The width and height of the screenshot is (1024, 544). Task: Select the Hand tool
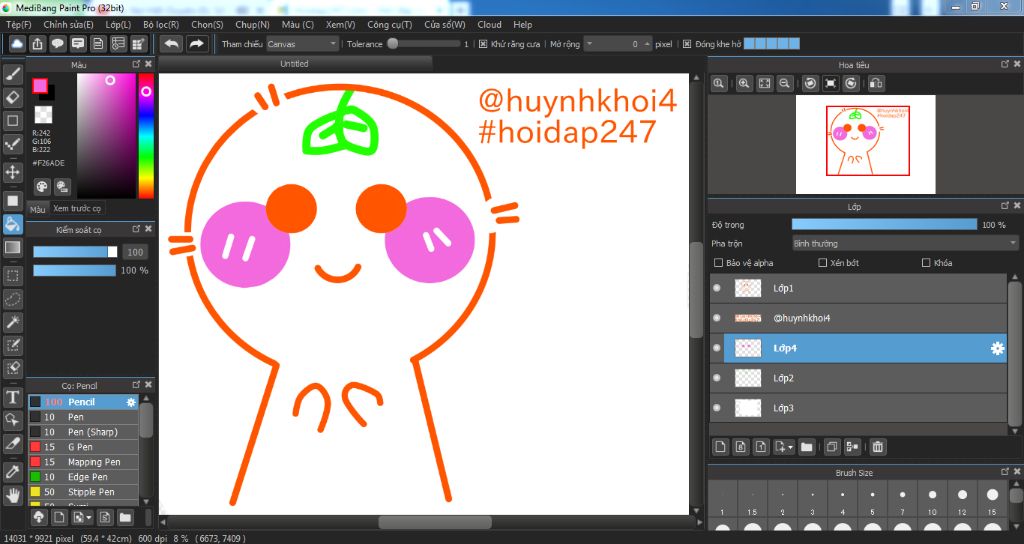click(12, 495)
